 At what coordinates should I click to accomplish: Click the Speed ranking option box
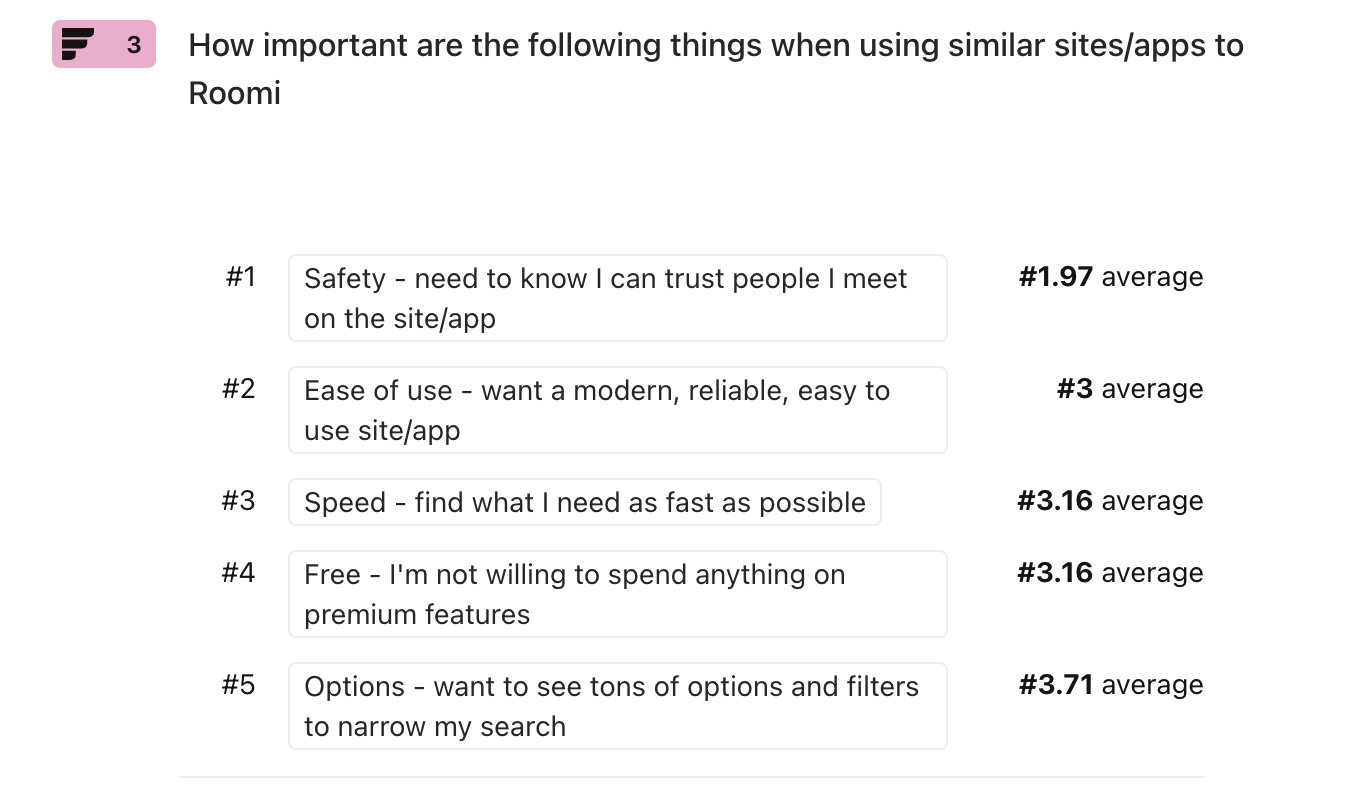click(x=584, y=502)
